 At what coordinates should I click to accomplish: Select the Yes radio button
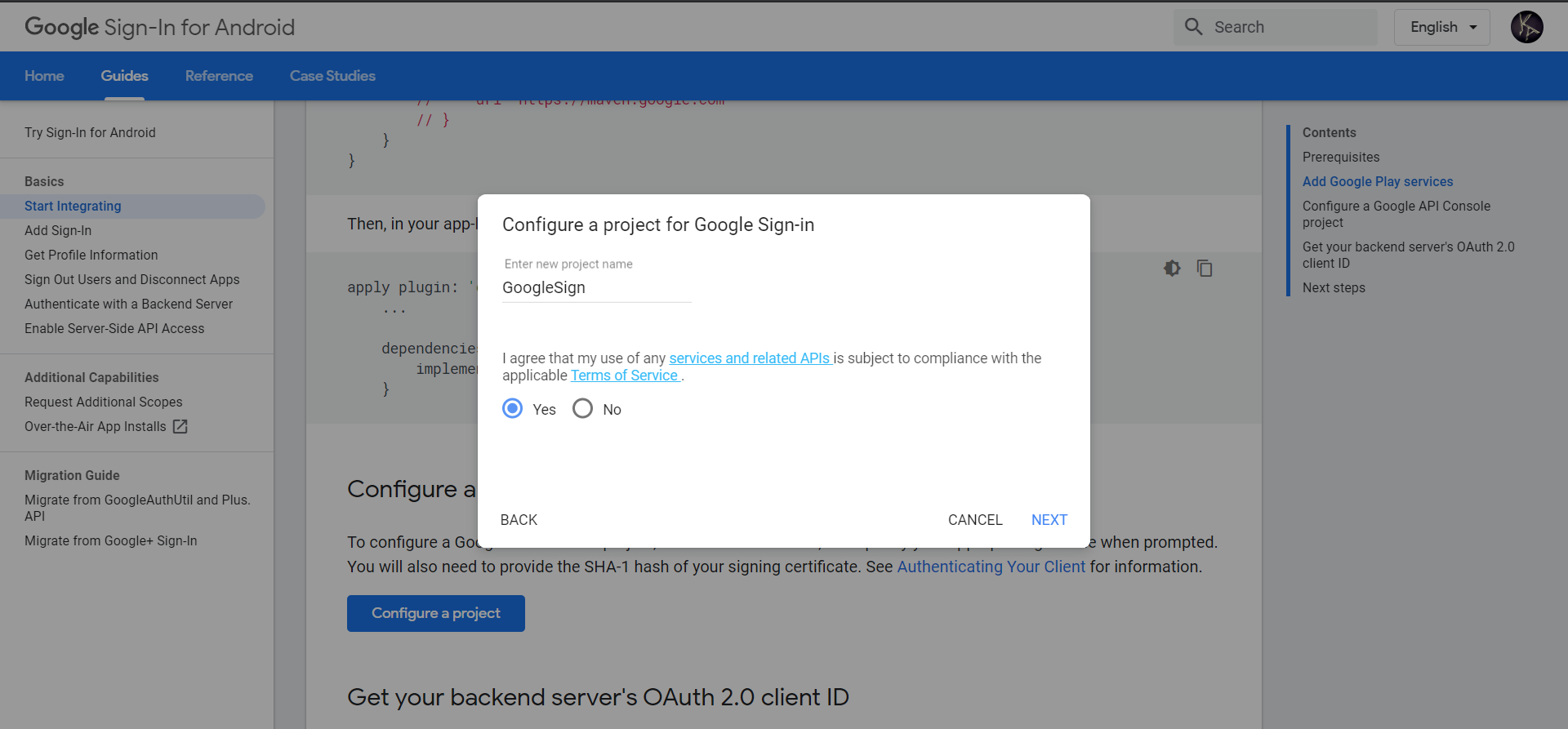point(512,408)
